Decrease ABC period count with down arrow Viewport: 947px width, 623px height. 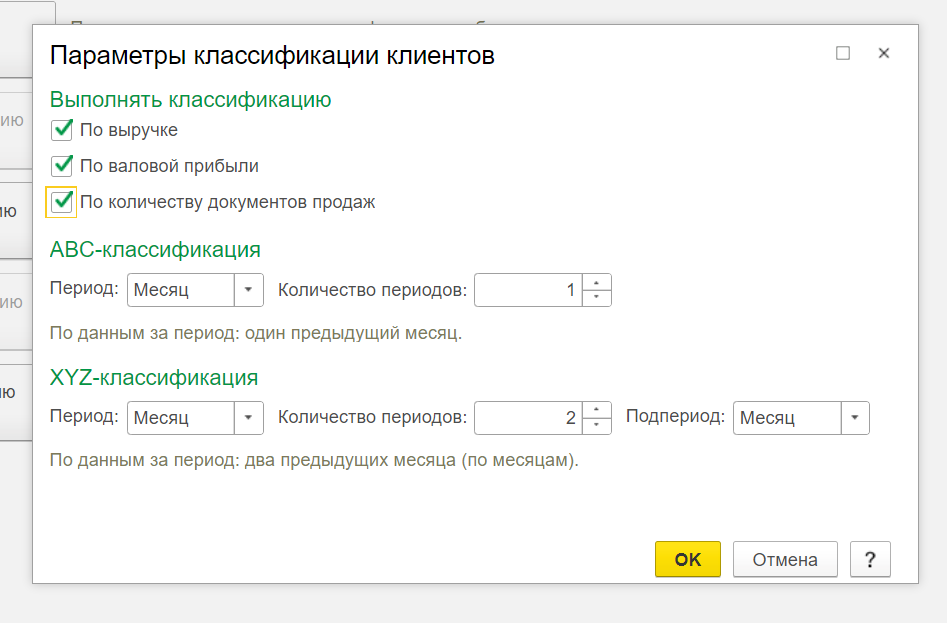596,298
